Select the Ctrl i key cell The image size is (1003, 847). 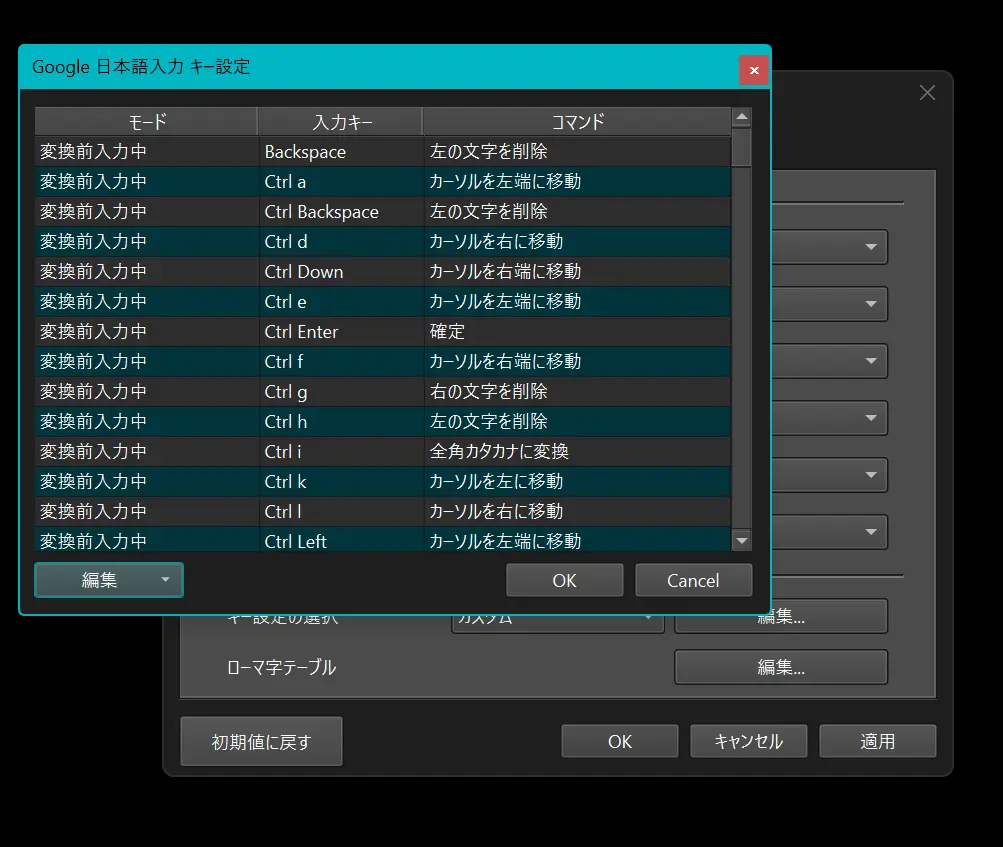tap(340, 452)
